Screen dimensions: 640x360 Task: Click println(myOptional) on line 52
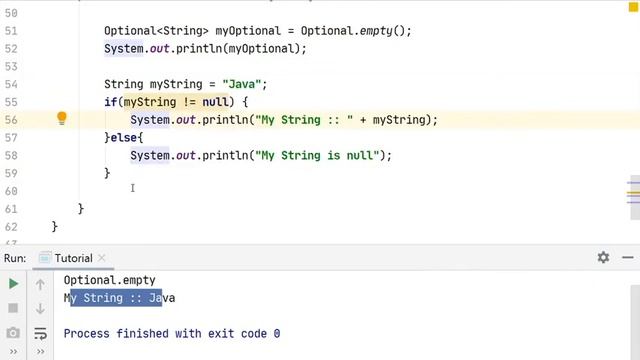click(x=238, y=49)
